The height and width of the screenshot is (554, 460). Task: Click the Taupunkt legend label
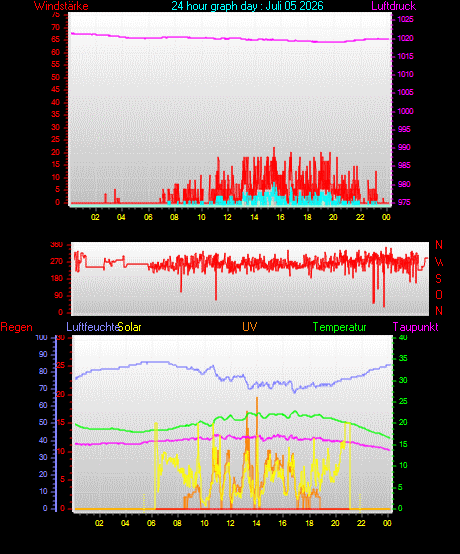coord(415,327)
